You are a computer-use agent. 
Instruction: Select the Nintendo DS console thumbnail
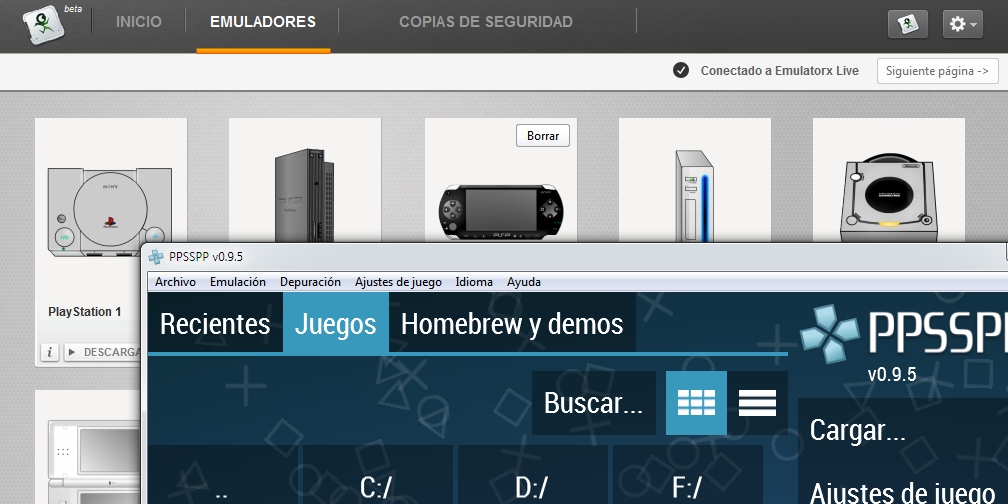pos(94,462)
